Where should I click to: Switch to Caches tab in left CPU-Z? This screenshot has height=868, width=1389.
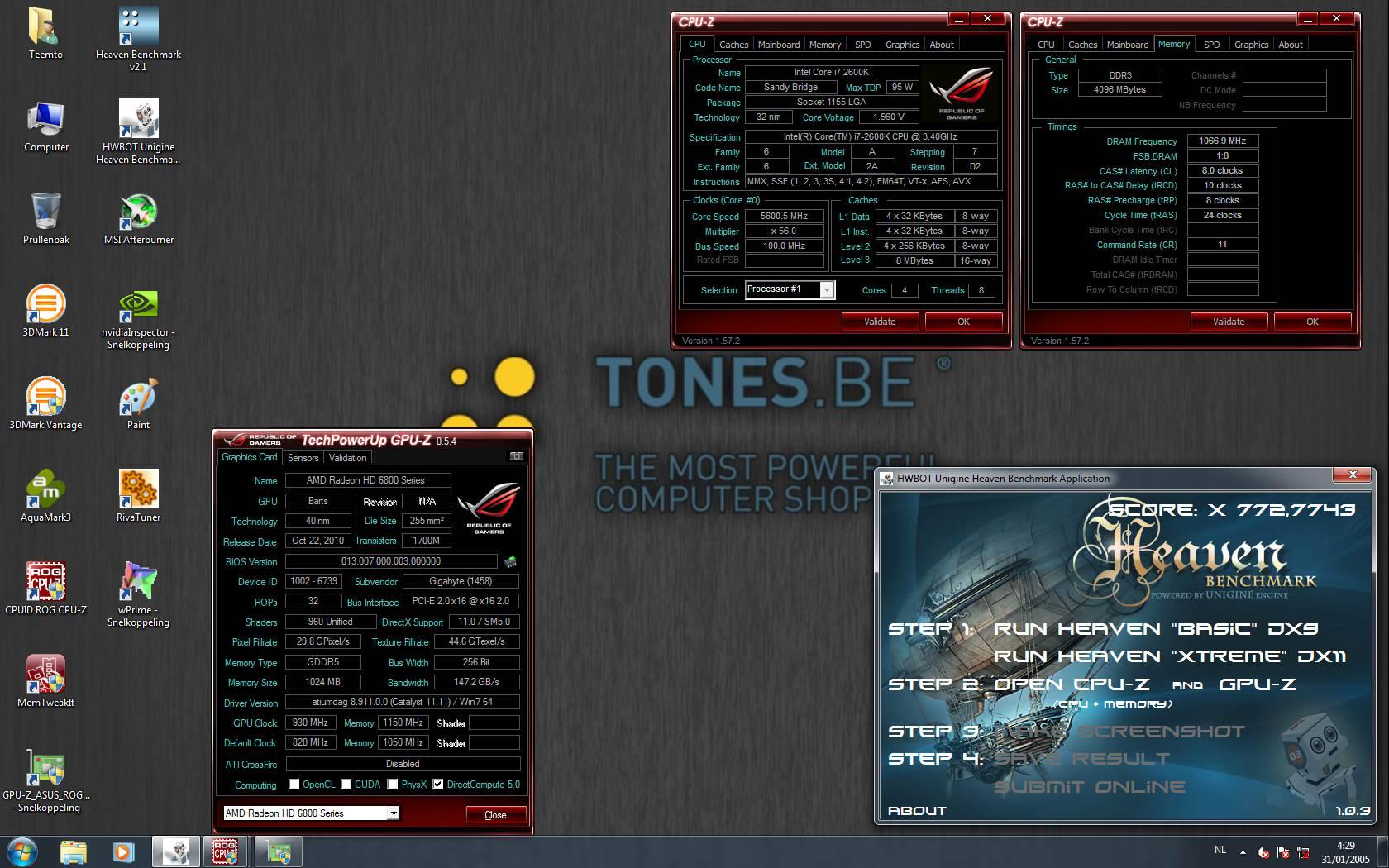(733, 45)
